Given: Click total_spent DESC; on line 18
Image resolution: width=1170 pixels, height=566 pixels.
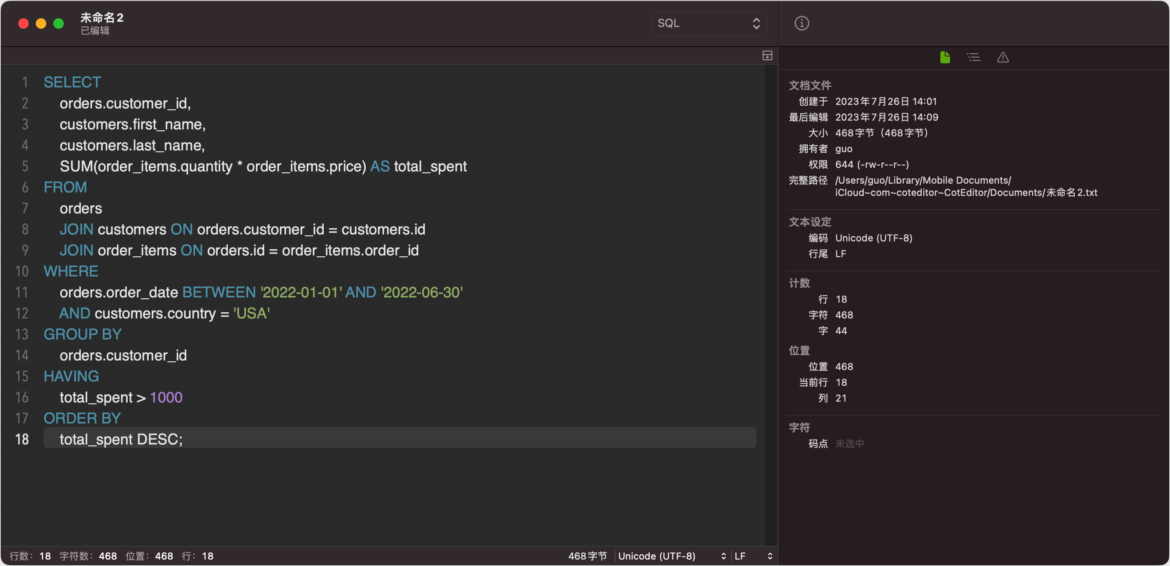Looking at the screenshot, I should click(121, 439).
